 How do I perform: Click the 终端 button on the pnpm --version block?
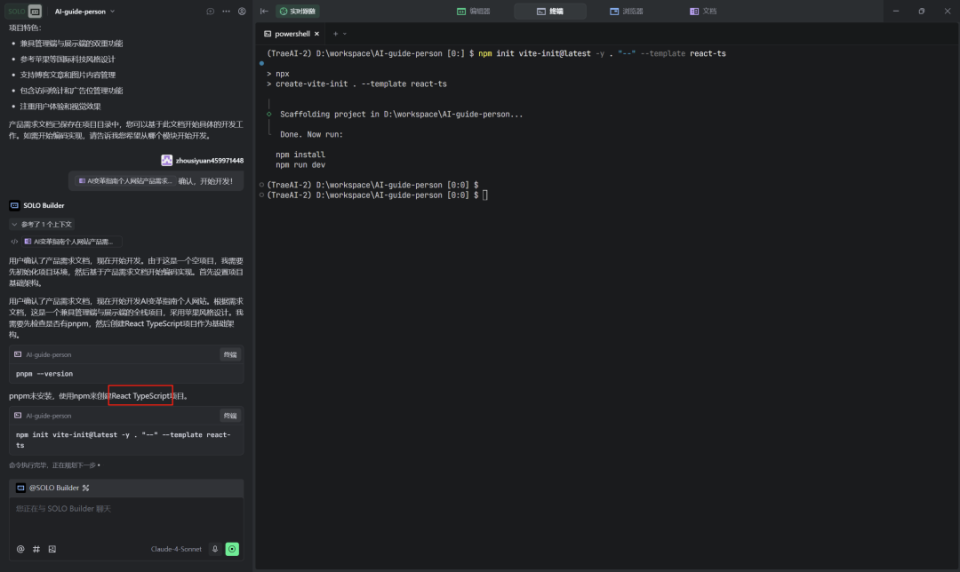pyautogui.click(x=230, y=354)
